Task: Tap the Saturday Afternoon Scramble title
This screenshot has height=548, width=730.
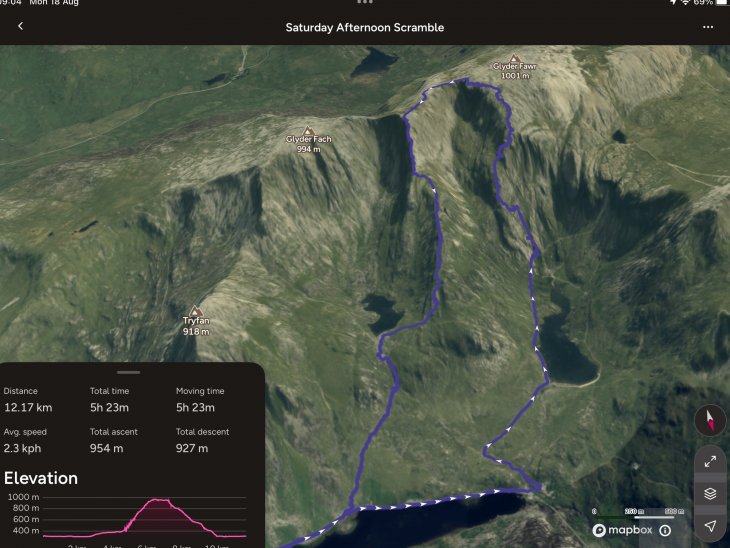Action: point(365,27)
